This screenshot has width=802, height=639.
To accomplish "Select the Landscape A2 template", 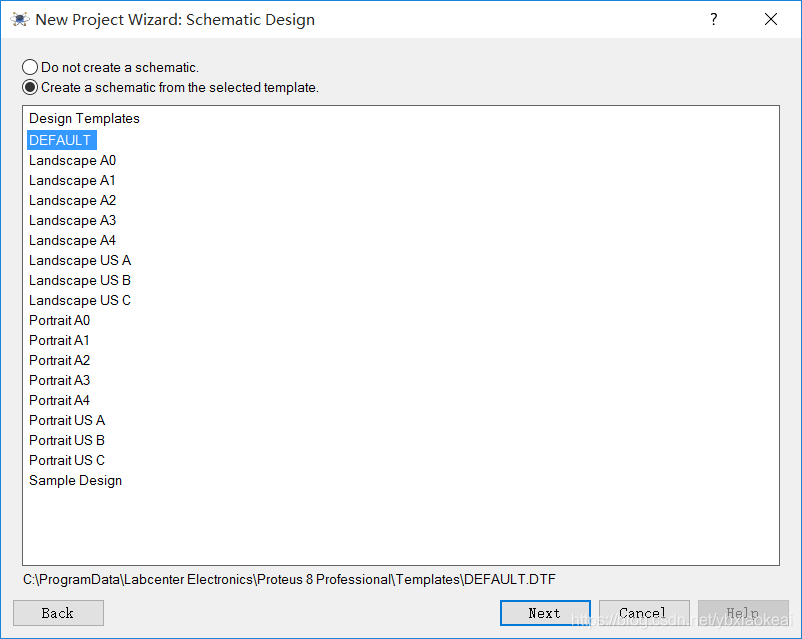I will click(x=72, y=201).
